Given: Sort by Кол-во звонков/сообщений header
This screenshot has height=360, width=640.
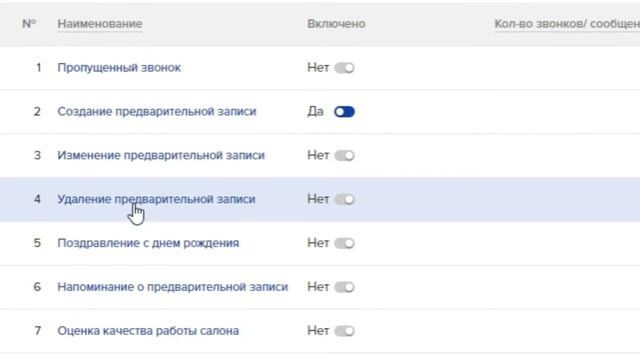Looking at the screenshot, I should (567, 24).
